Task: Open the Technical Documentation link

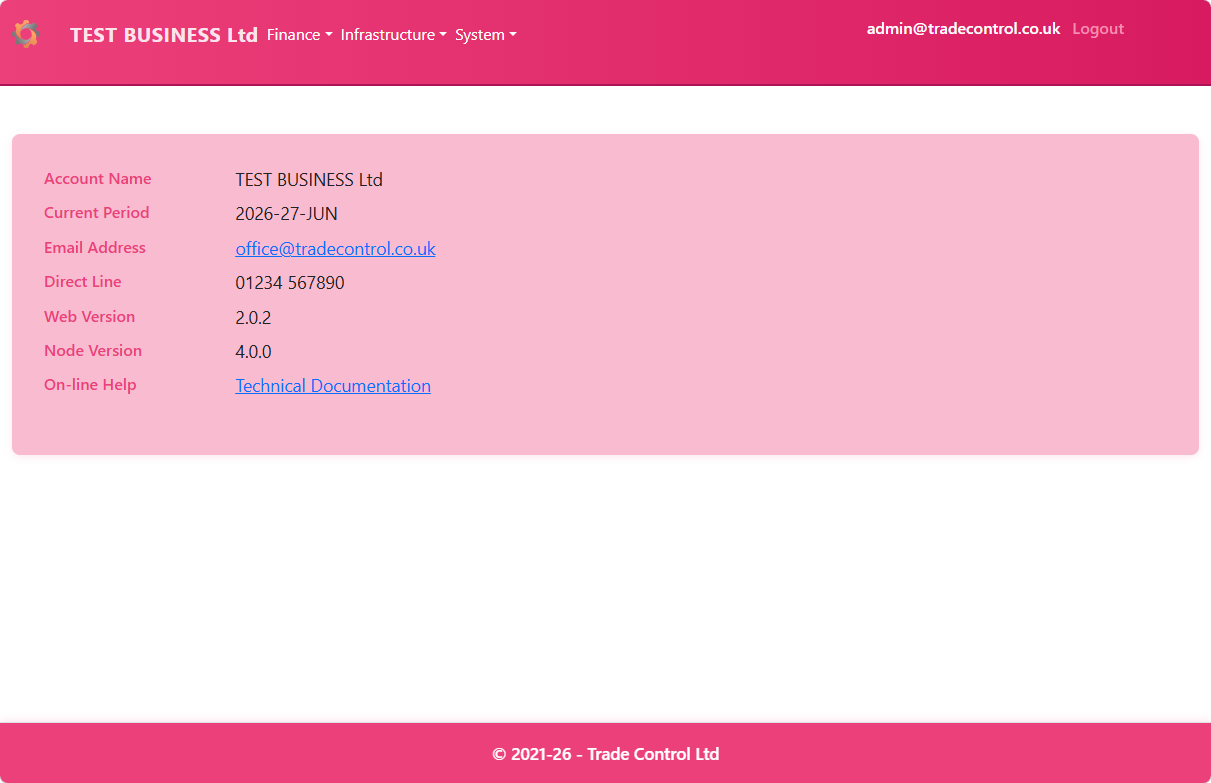Action: tap(333, 386)
